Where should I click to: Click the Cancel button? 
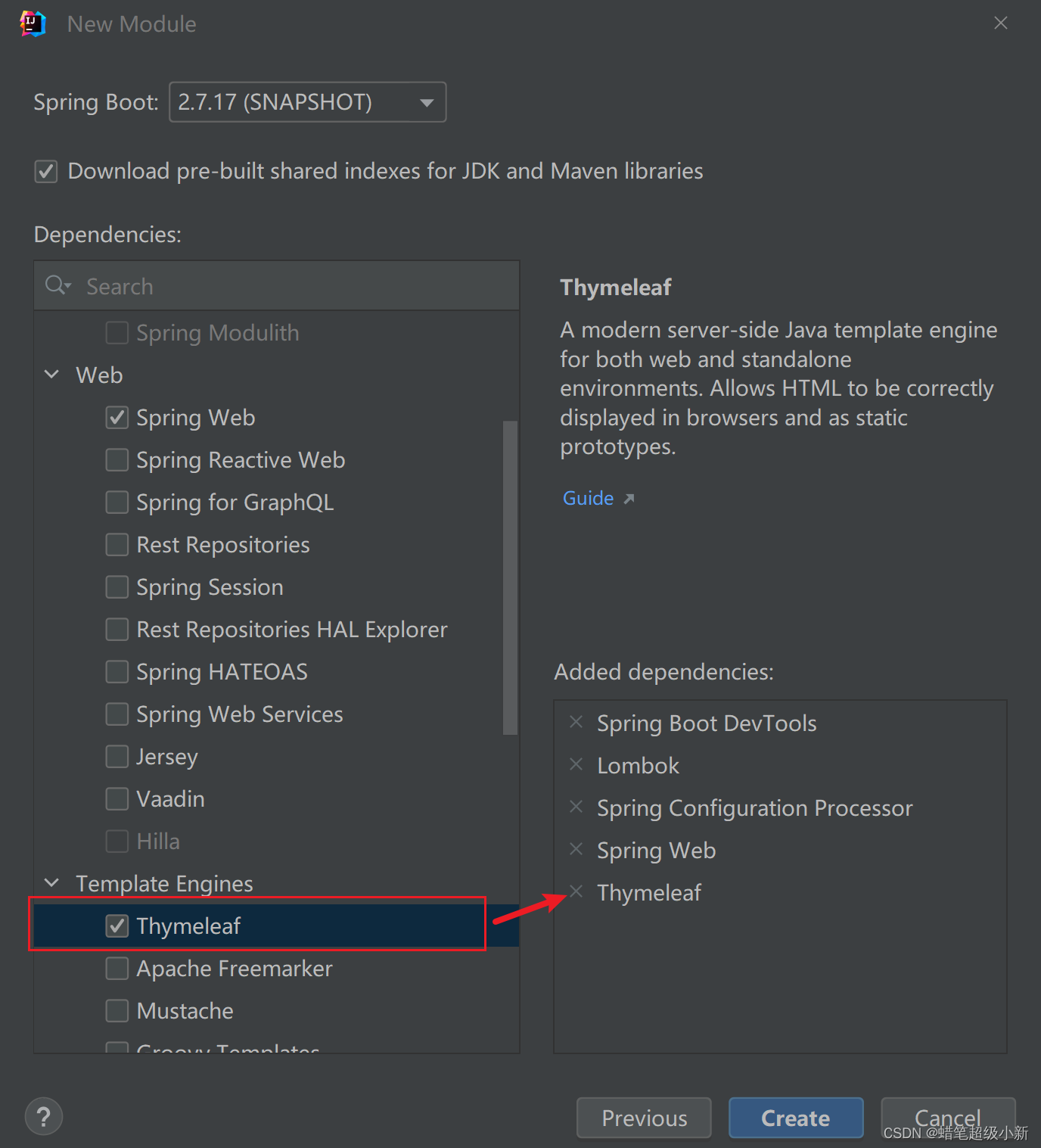click(948, 1118)
